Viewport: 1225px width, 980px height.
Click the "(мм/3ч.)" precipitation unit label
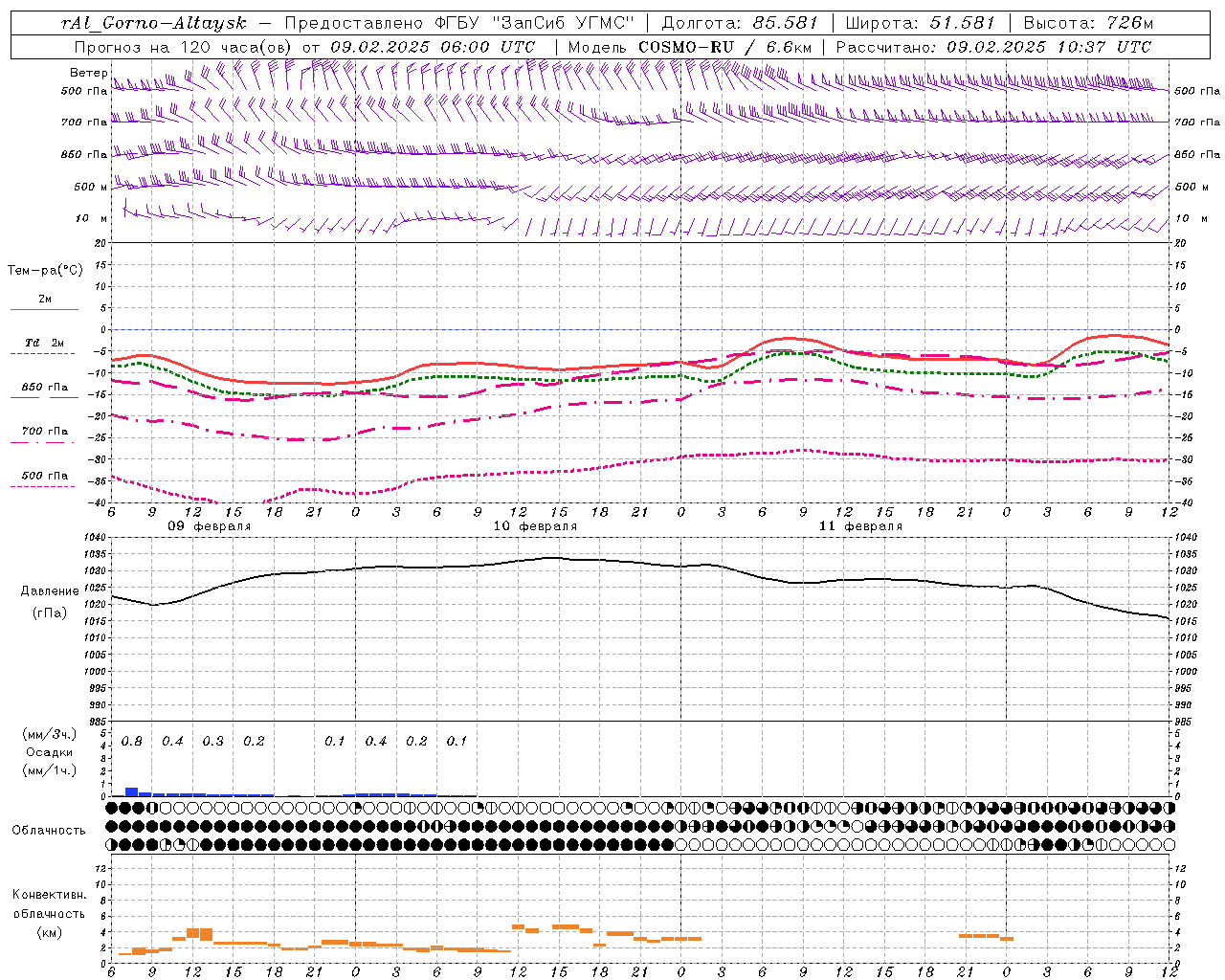tap(50, 734)
